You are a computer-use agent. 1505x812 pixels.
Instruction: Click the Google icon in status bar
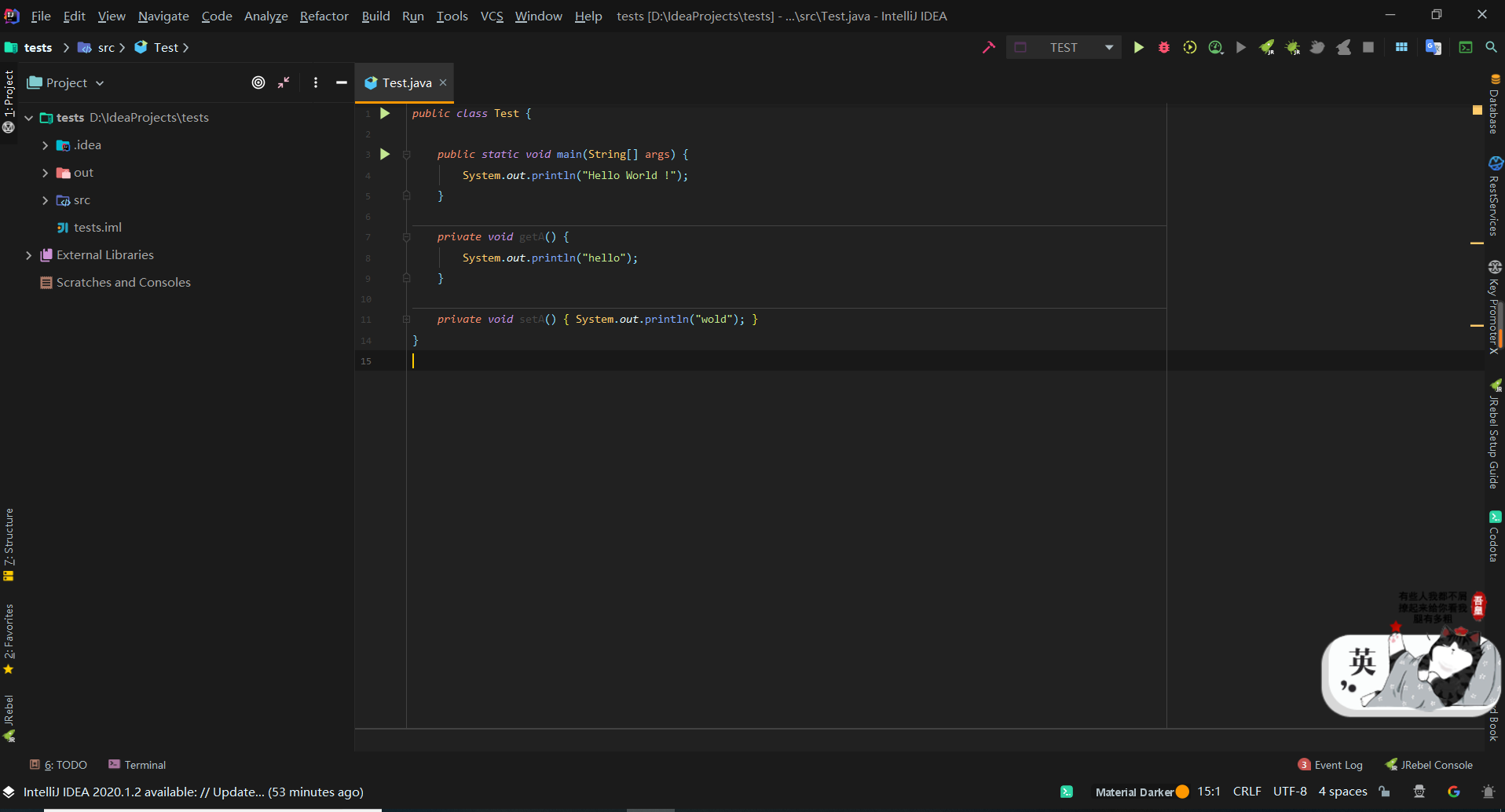click(x=1454, y=792)
